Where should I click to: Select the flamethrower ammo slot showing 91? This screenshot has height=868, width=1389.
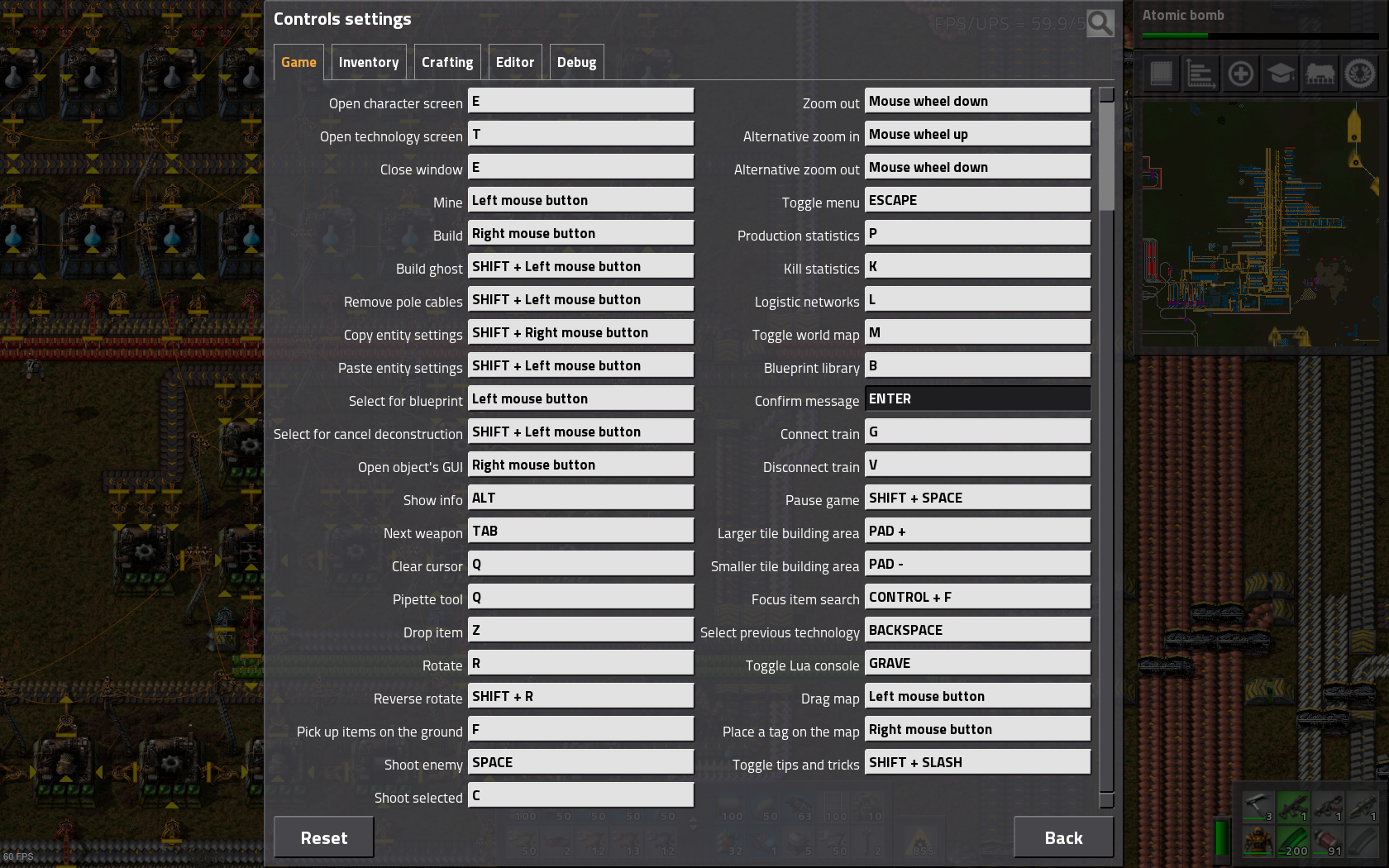click(x=1328, y=842)
